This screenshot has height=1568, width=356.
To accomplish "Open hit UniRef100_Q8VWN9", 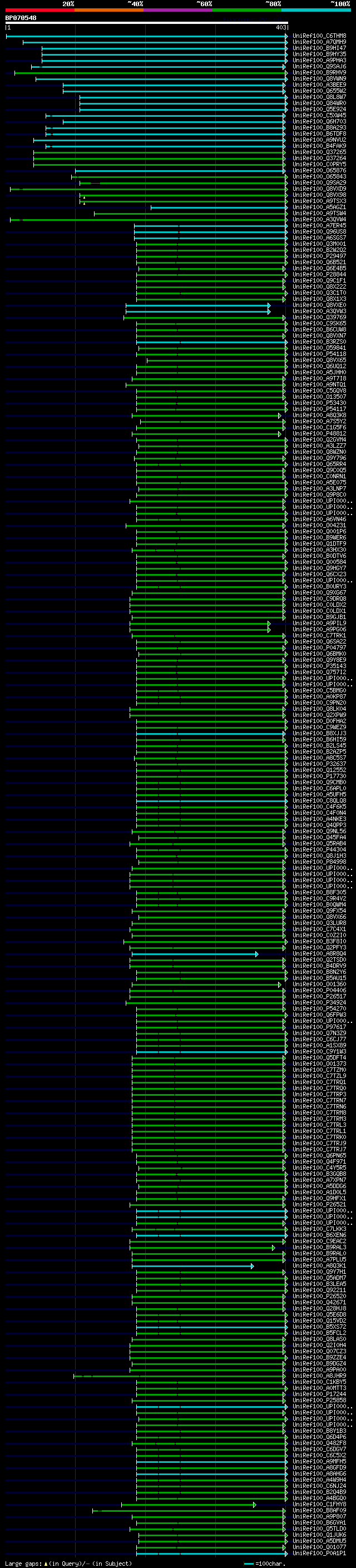I will (319, 78).
